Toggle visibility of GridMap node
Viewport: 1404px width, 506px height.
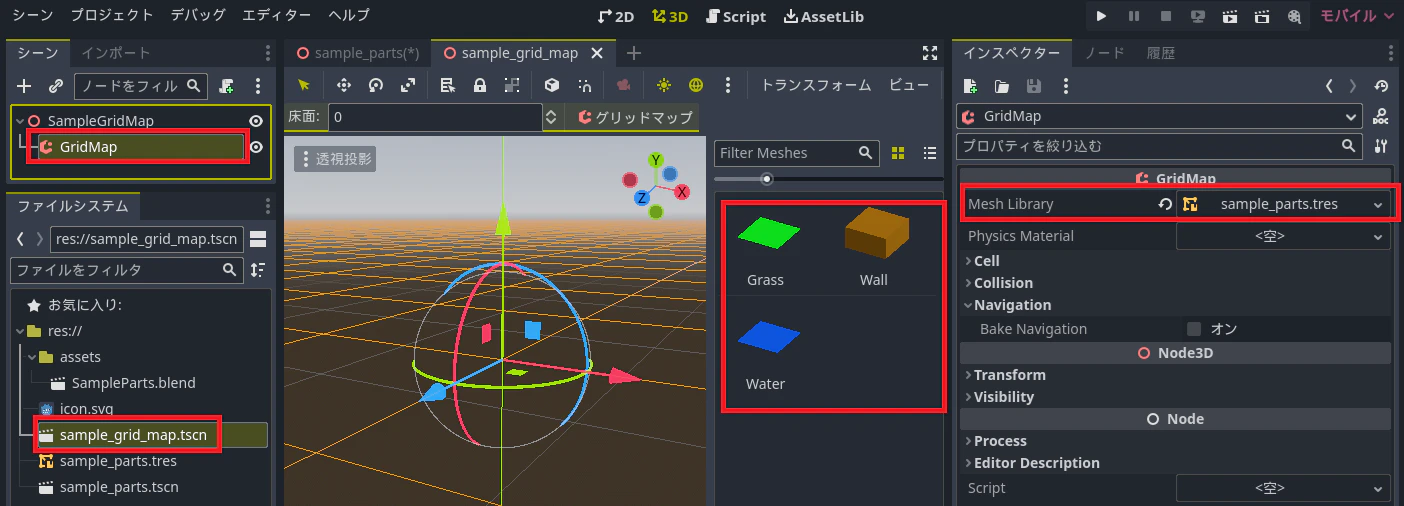point(257,147)
